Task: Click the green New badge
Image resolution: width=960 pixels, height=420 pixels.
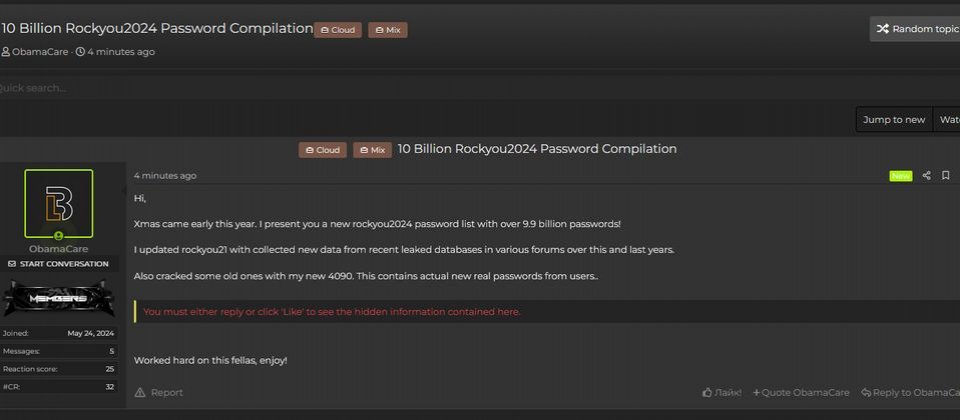Action: [901, 176]
